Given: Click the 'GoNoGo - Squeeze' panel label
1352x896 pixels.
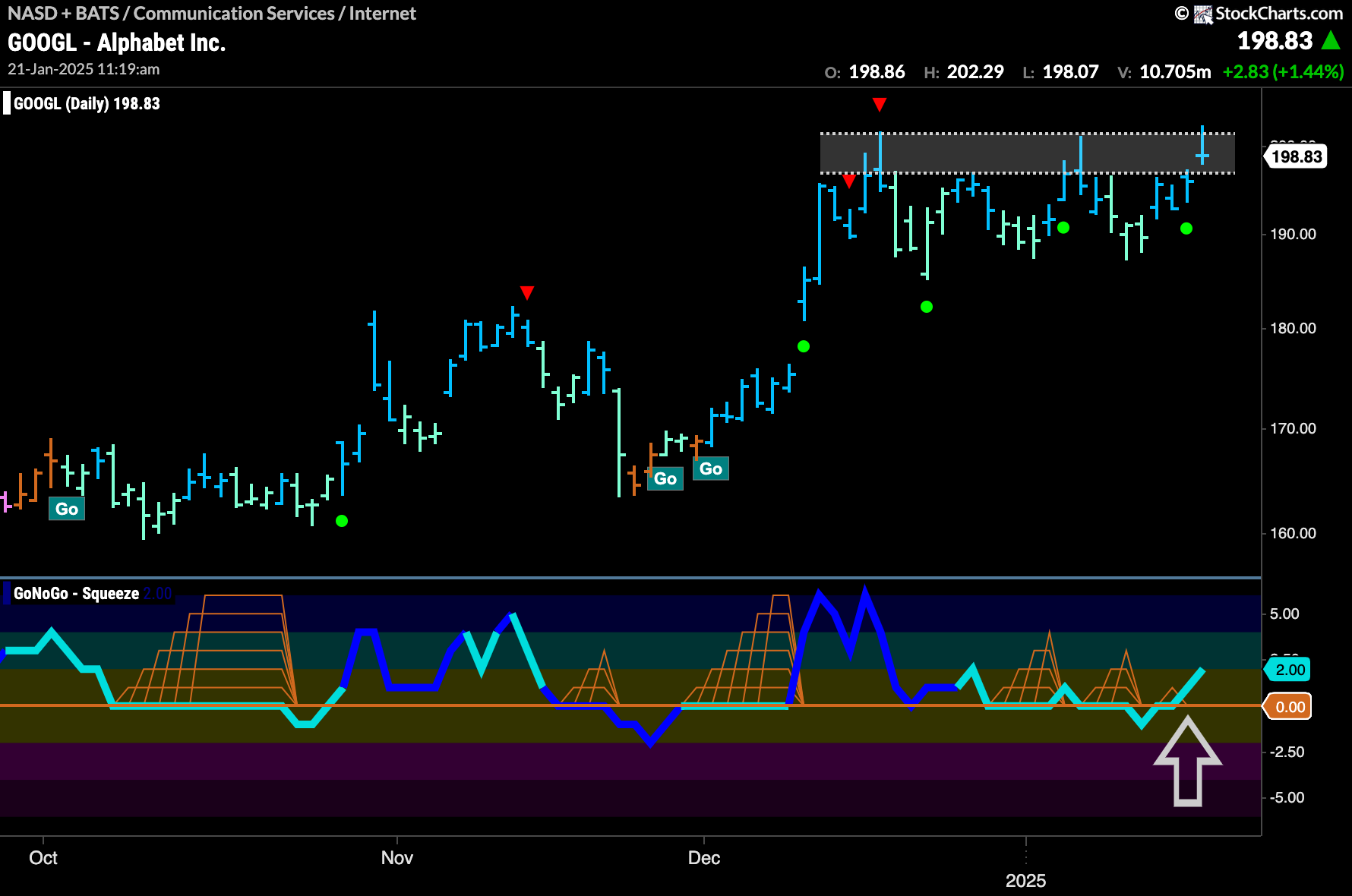Looking at the screenshot, I should pyautogui.click(x=76, y=594).
